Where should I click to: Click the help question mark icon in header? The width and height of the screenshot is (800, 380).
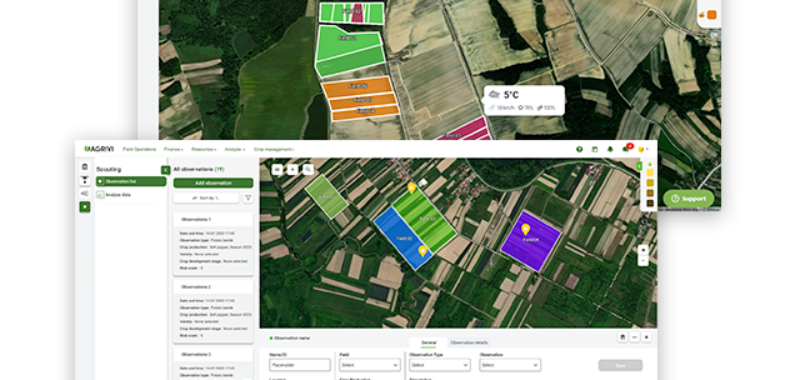pyautogui.click(x=579, y=149)
